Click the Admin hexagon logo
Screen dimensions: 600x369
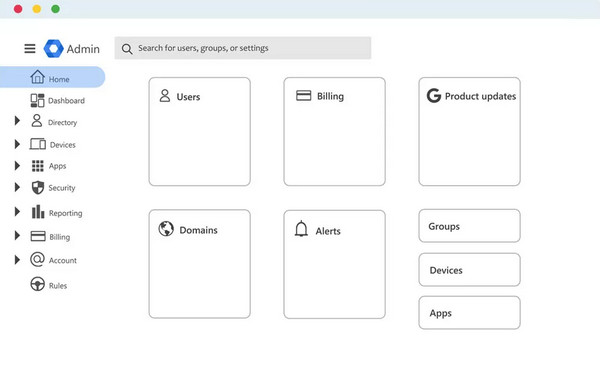54,49
